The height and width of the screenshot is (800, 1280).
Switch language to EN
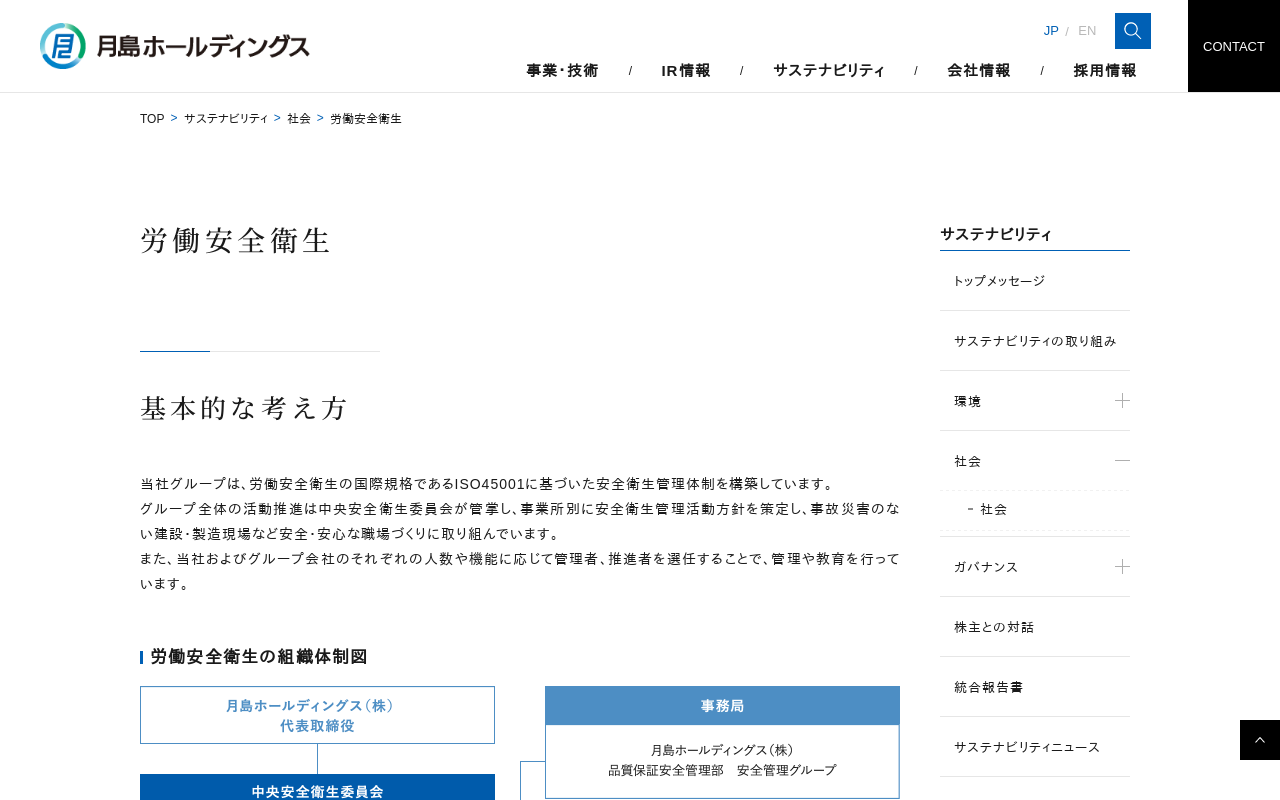pos(1086,31)
